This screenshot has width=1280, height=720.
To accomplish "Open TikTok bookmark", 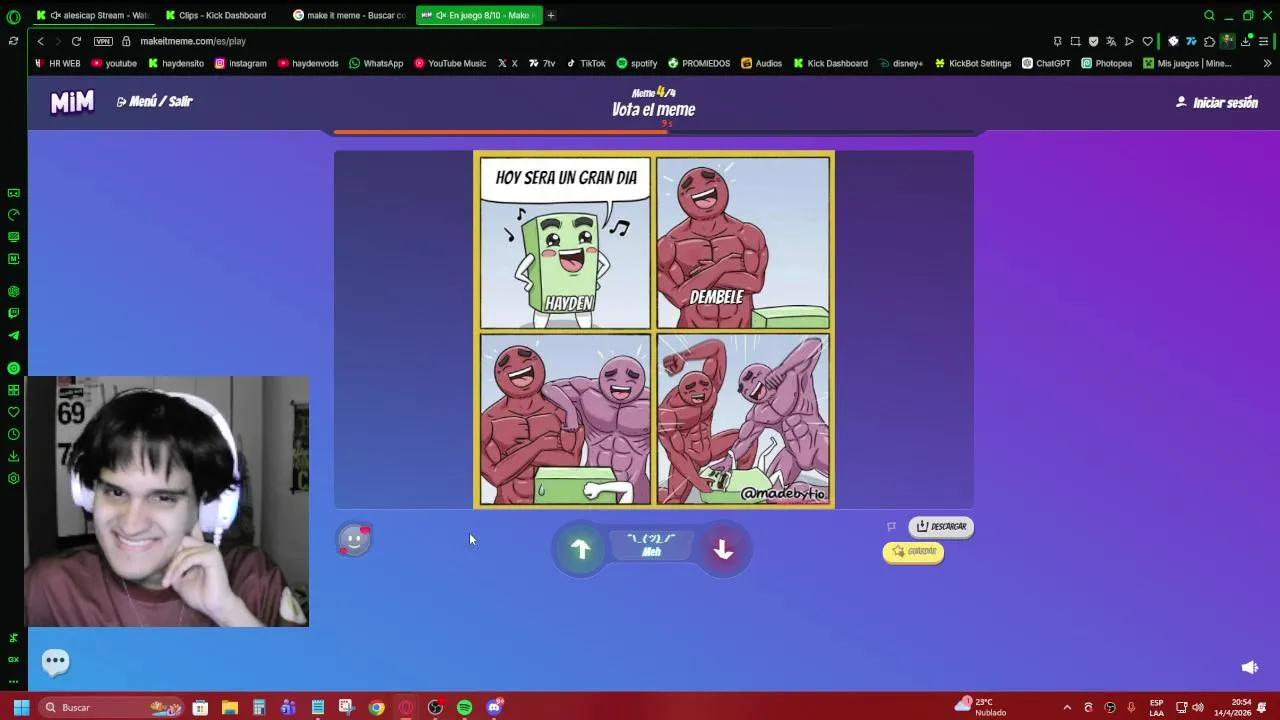I will click(x=586, y=63).
